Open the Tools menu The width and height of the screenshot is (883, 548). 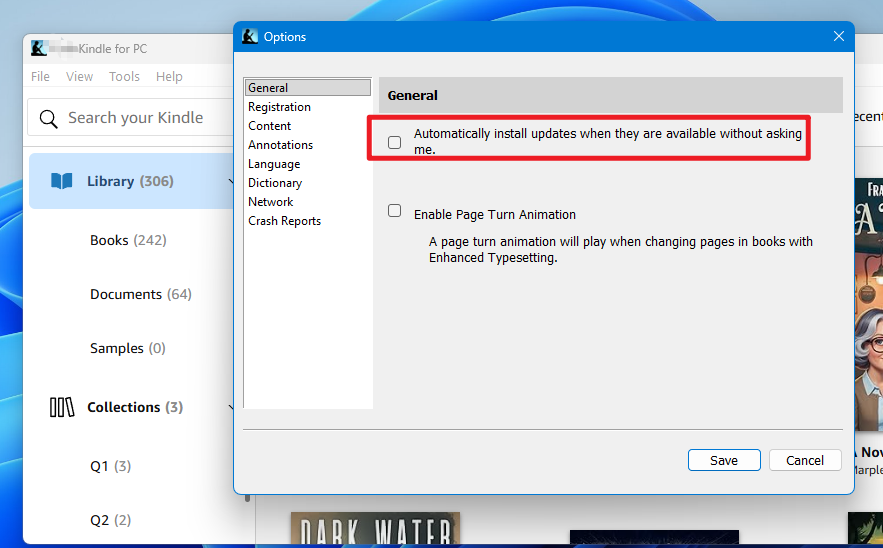tap(124, 77)
